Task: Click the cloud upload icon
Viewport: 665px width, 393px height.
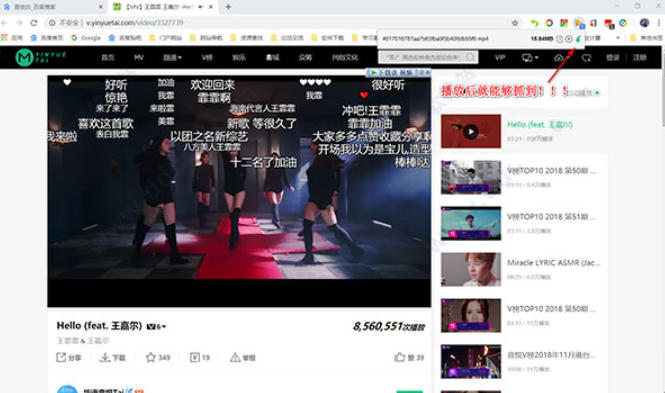Action: point(559,57)
